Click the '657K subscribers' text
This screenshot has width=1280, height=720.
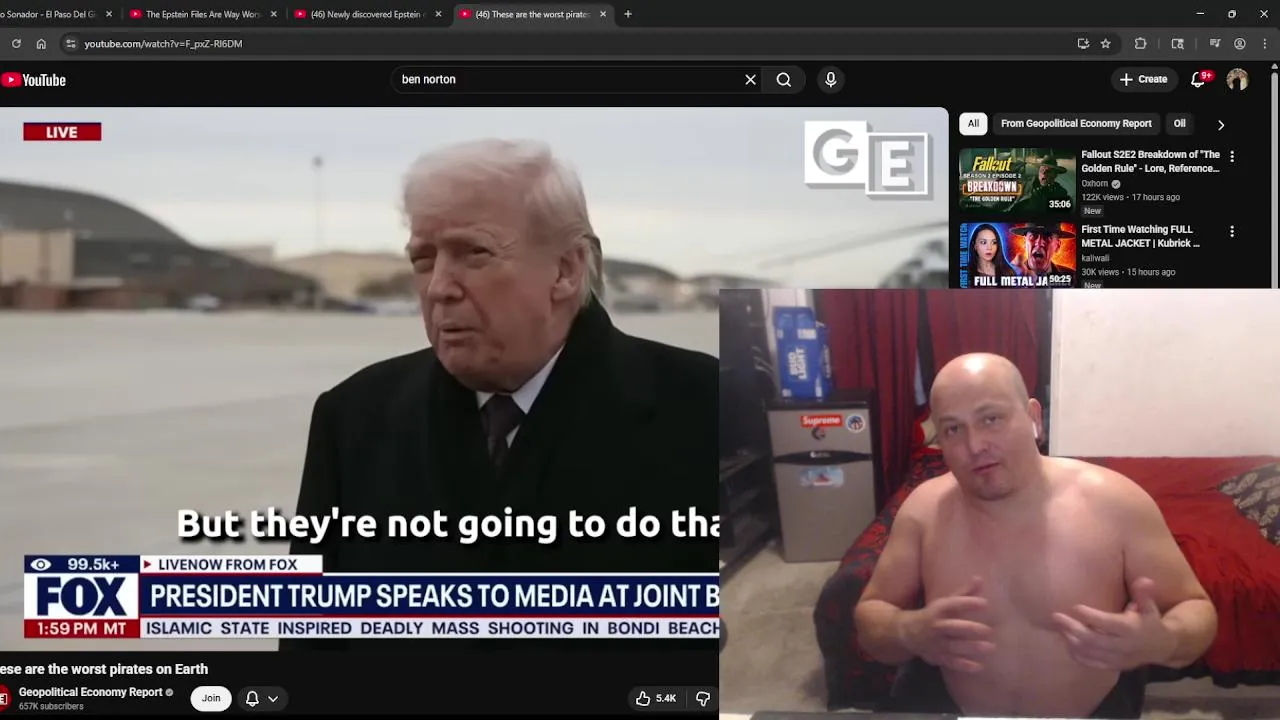(x=51, y=706)
